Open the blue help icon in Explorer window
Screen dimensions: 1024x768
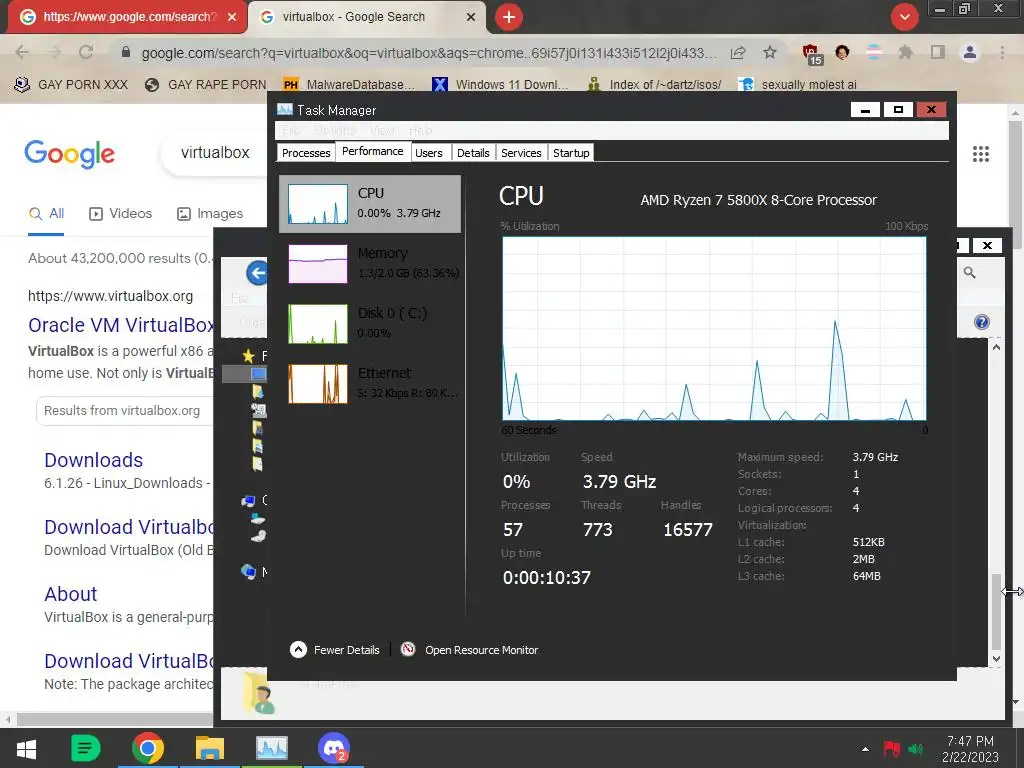click(982, 322)
